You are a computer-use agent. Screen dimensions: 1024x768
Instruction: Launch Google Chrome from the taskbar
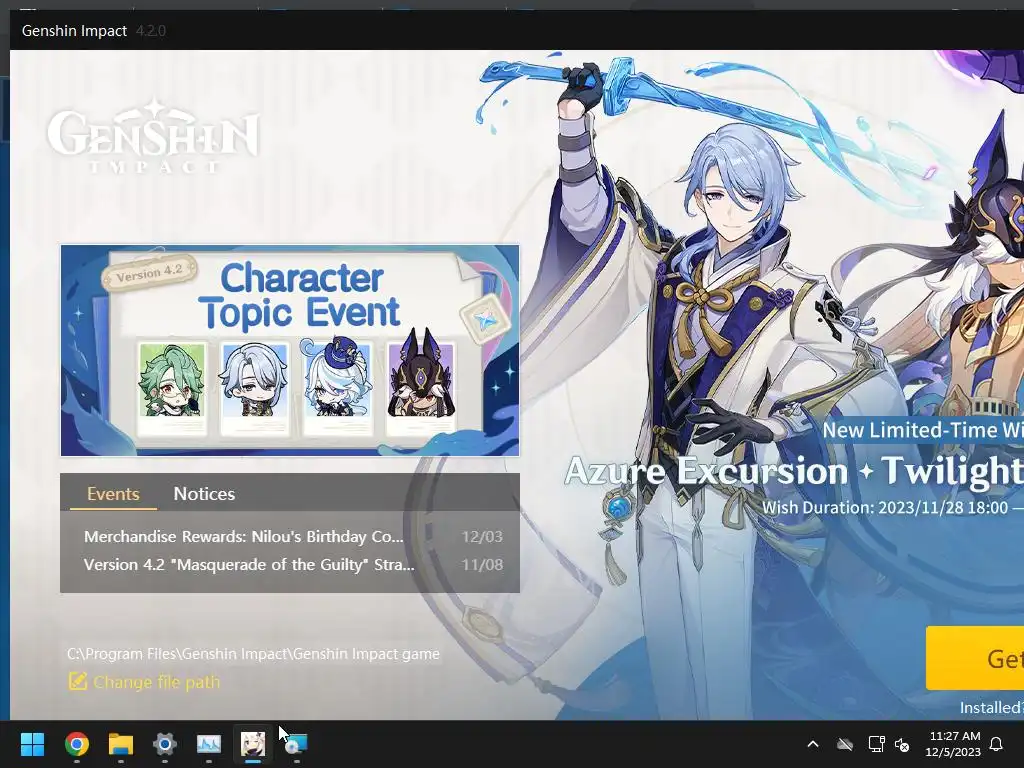point(76,744)
